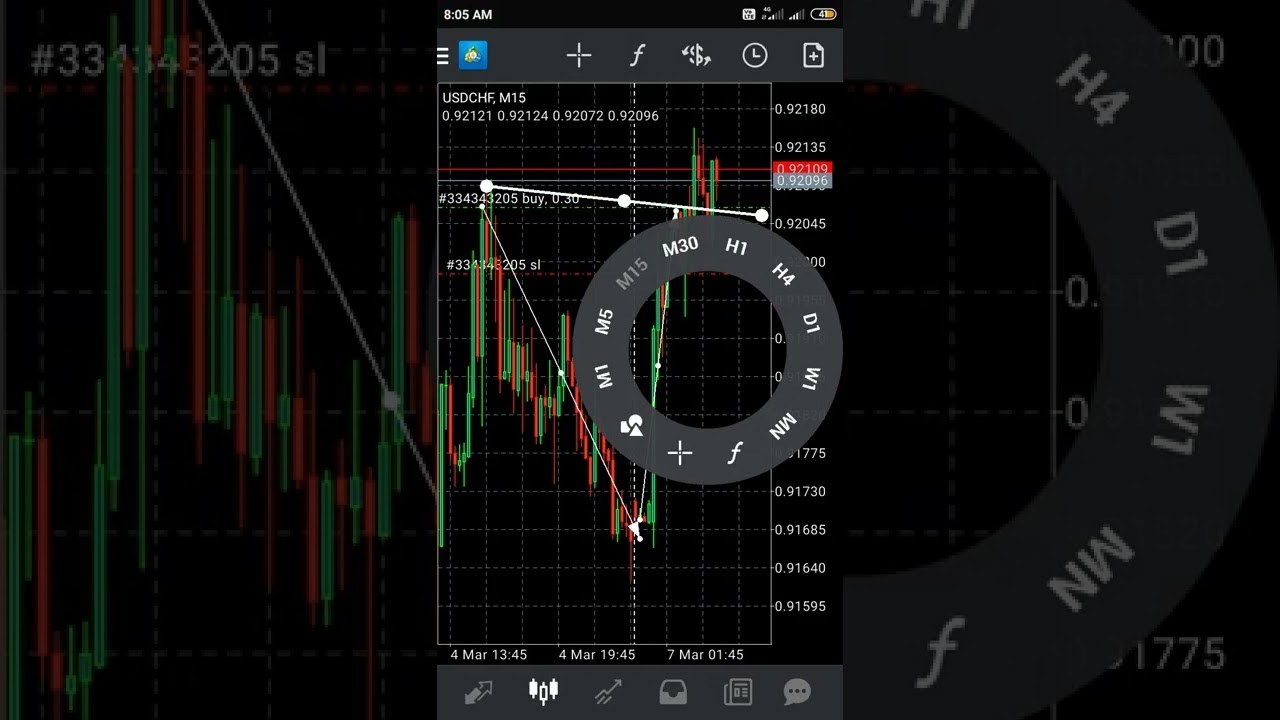Tap the 8:05 AM status bar clock
Image resolution: width=1280 pixels, height=720 pixels.
click(468, 15)
